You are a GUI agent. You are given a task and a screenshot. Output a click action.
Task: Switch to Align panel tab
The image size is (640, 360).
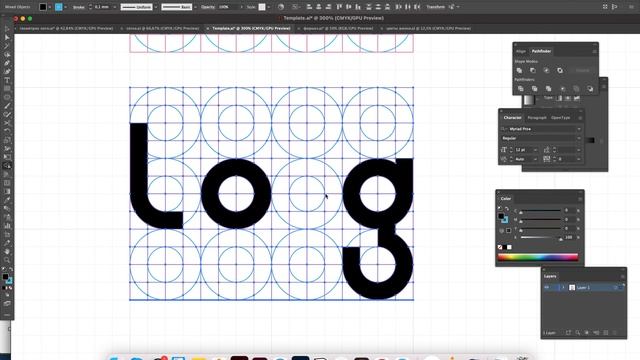pos(521,51)
